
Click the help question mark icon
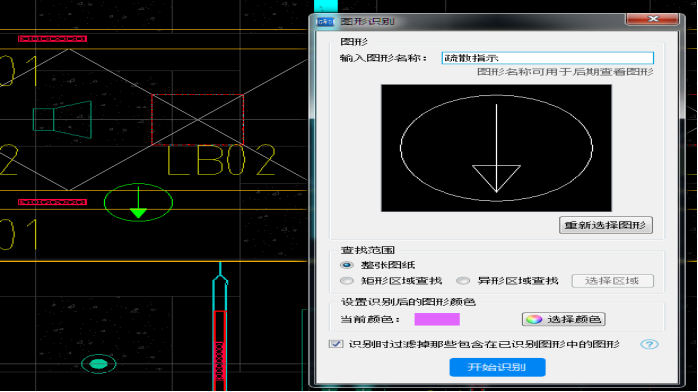[x=649, y=344]
